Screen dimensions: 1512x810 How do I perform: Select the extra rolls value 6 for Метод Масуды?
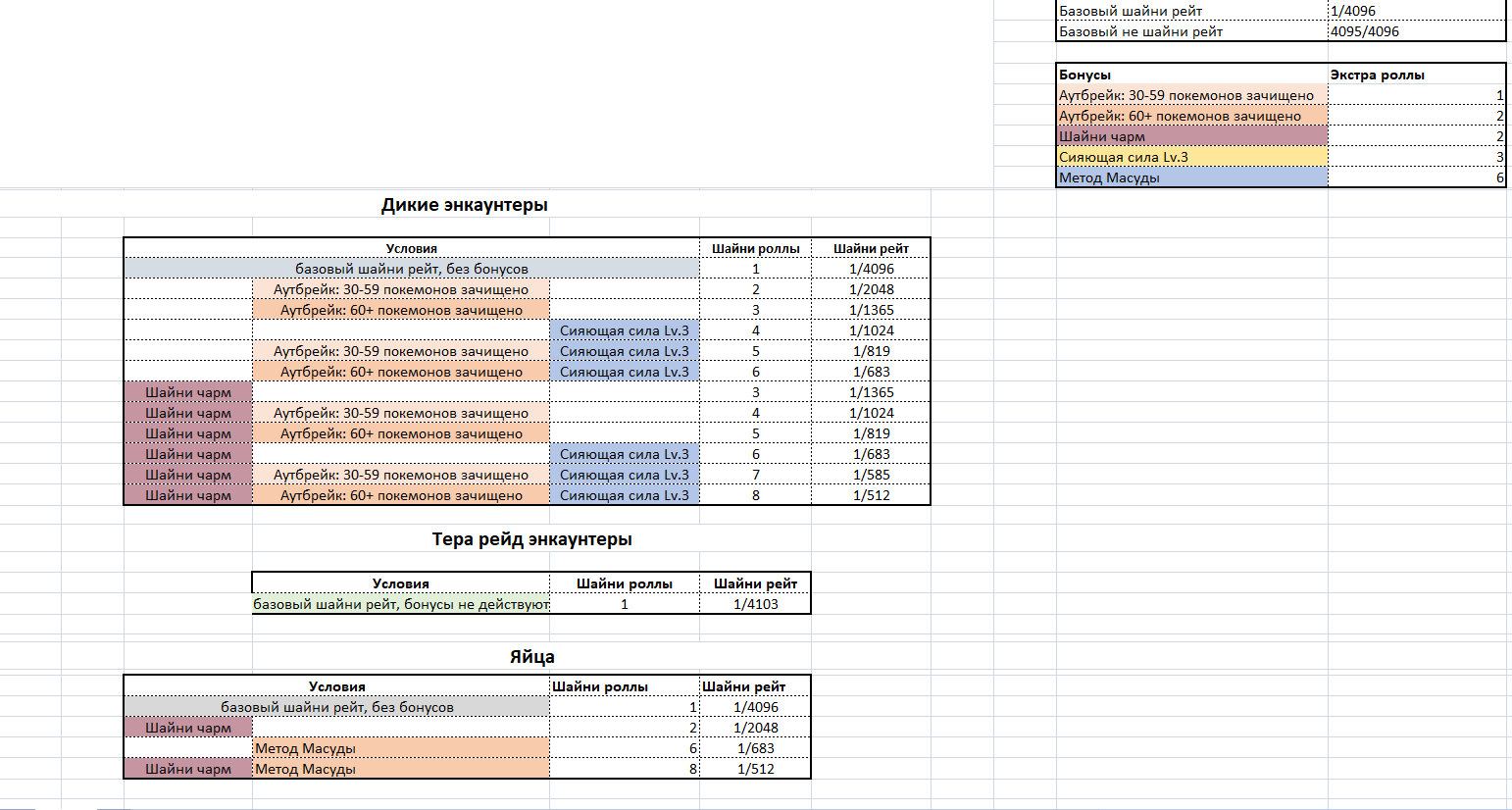[1417, 177]
